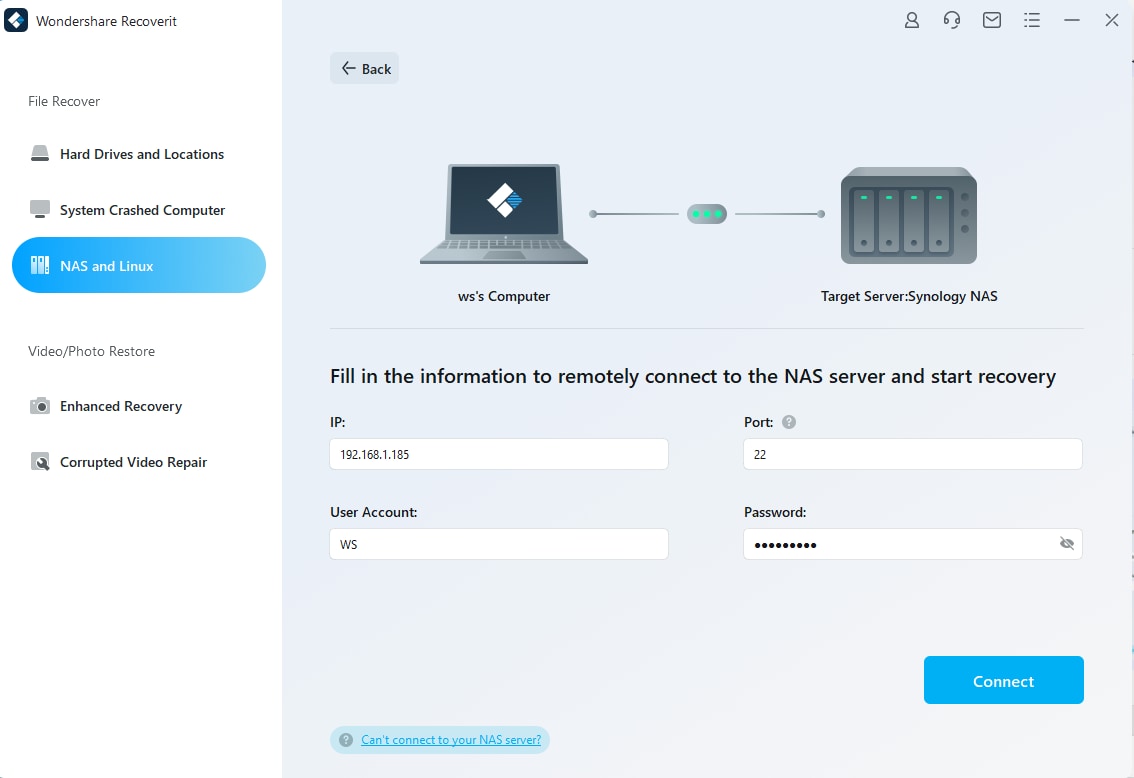The width and height of the screenshot is (1134, 778).
Task: Toggle password visibility eye icon
Action: [1067, 544]
